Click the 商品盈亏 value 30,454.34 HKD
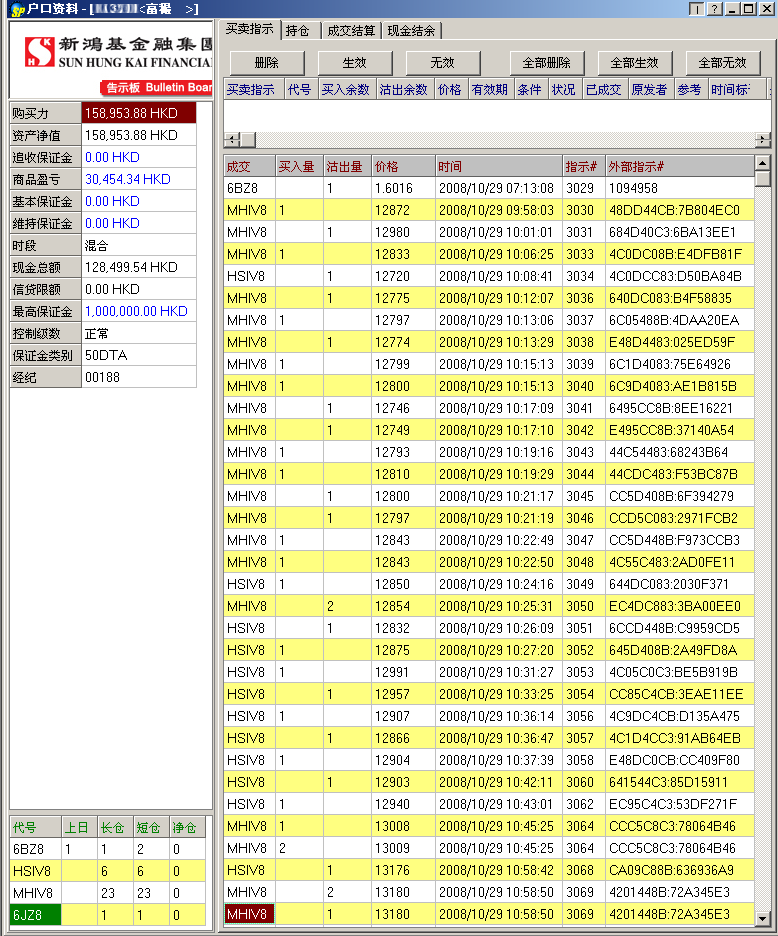Viewport: 778px width, 936px height. point(139,179)
